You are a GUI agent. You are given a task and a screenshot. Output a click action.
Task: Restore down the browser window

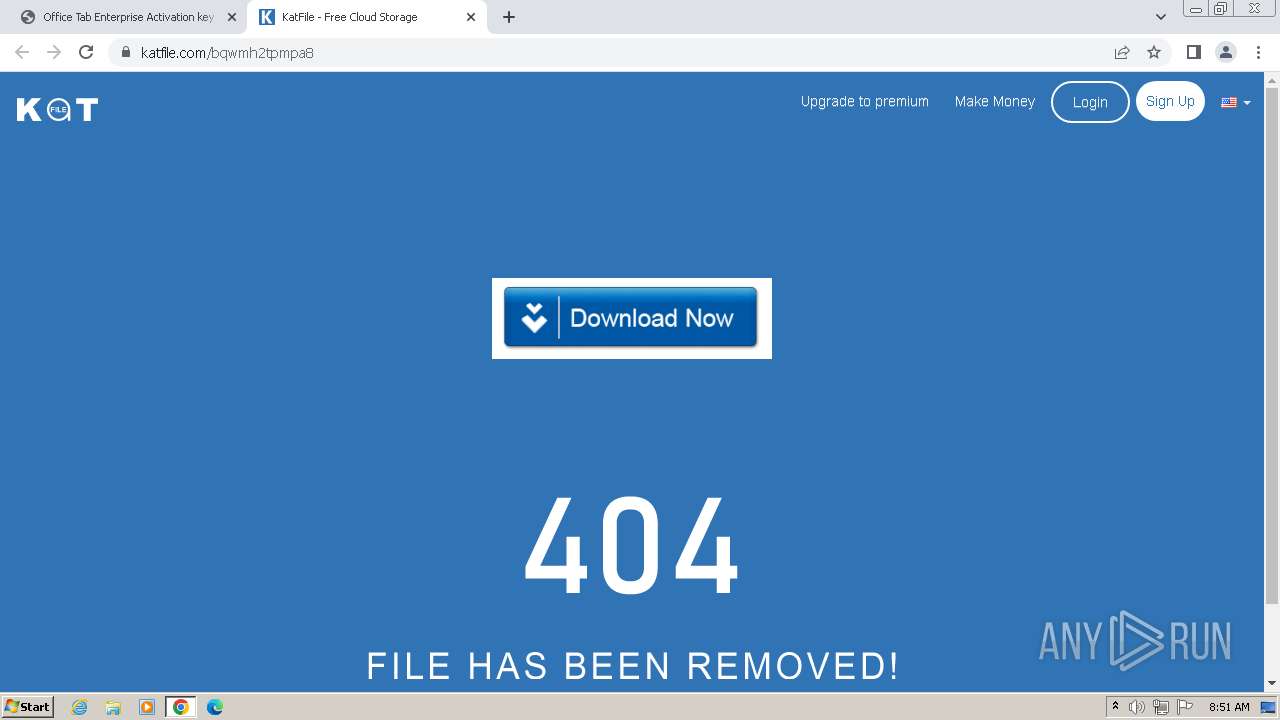1221,9
